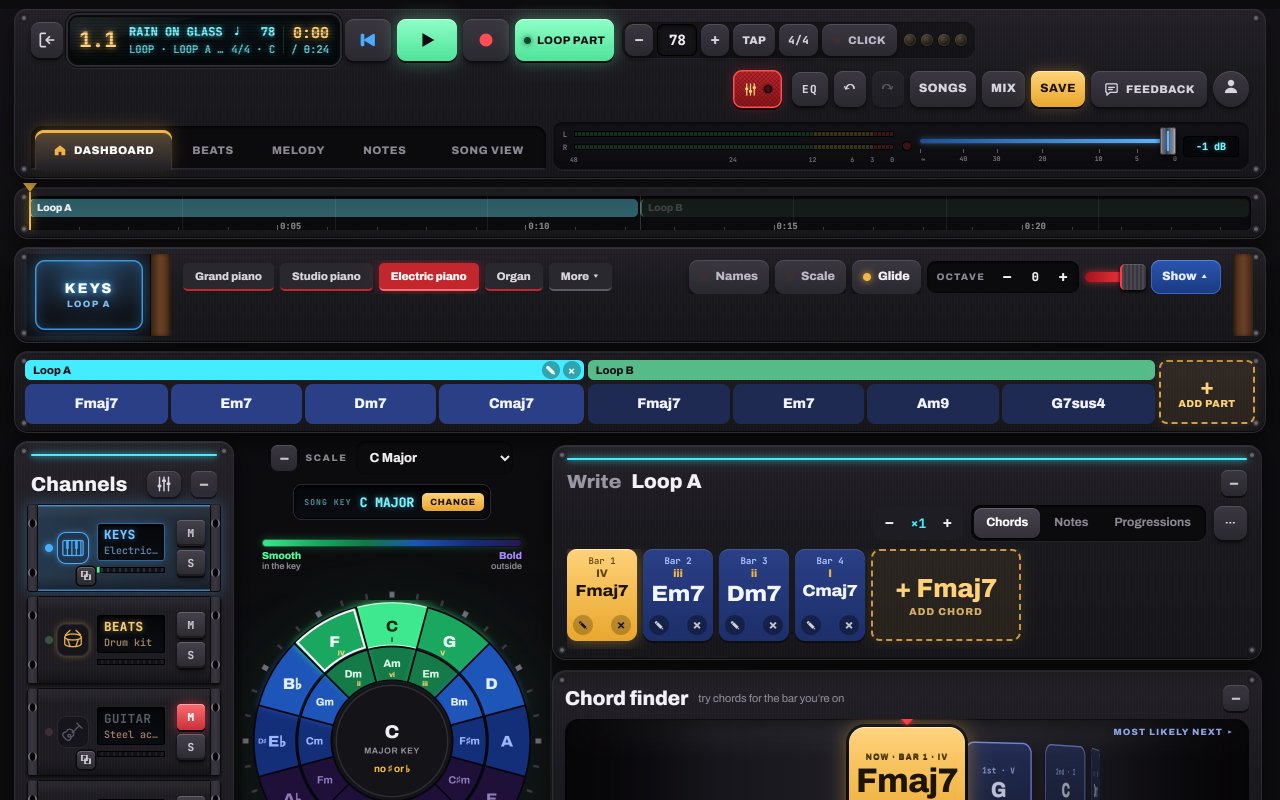Open the SONG VIEW tab
This screenshot has width=1280, height=800.
[487, 150]
